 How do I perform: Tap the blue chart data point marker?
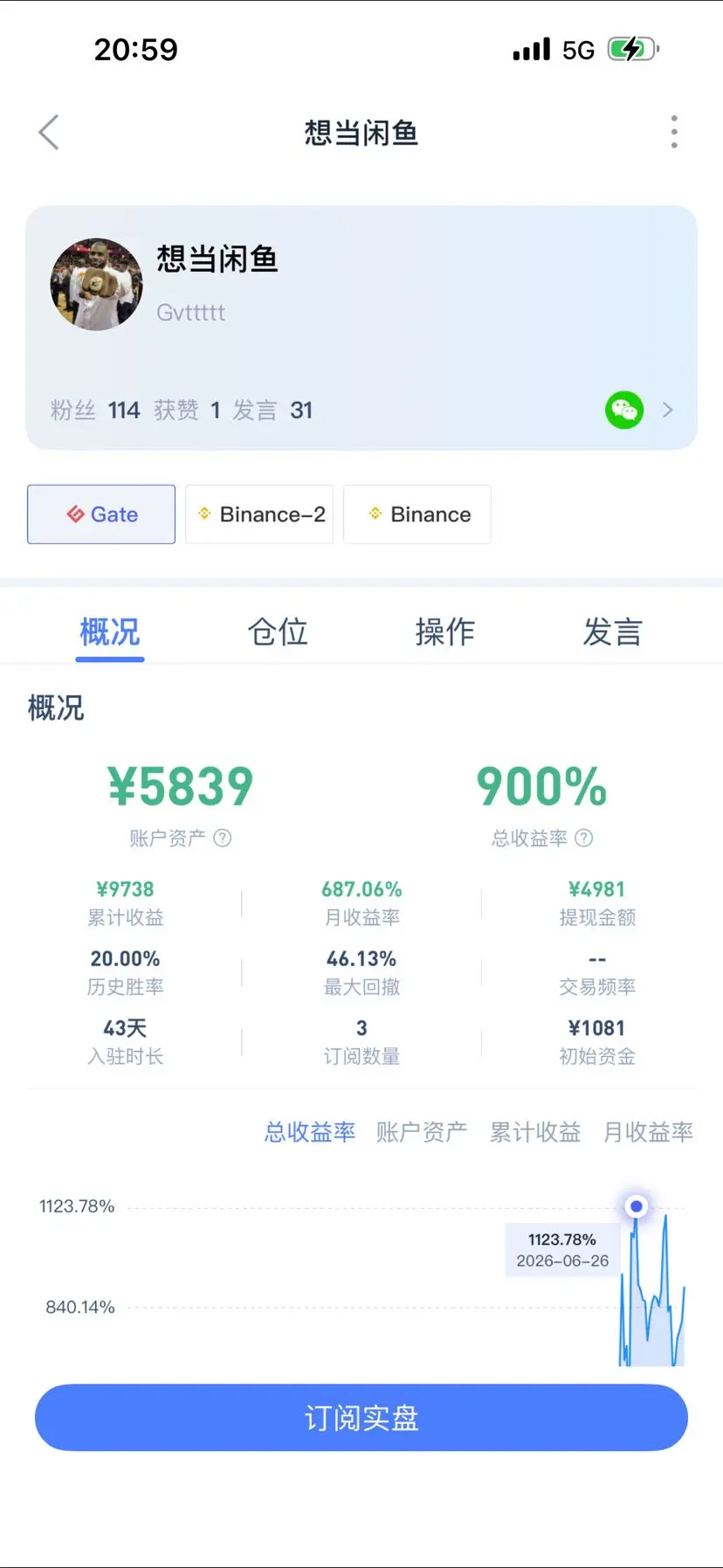637,1206
